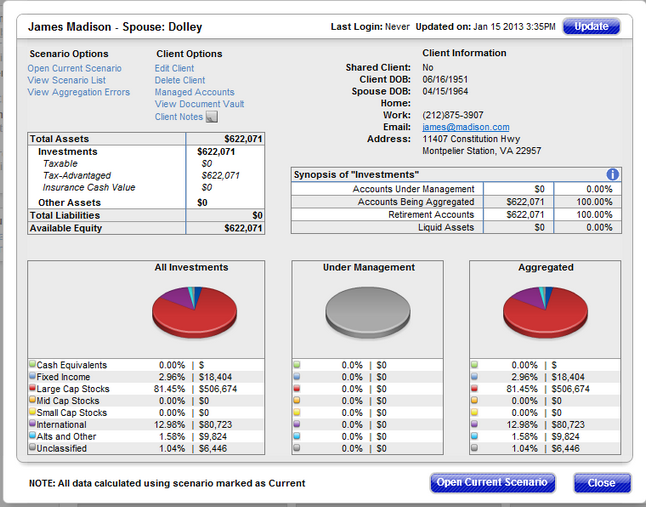Click blue swatch in Aggregated legend
The width and height of the screenshot is (646, 507).
(474, 376)
